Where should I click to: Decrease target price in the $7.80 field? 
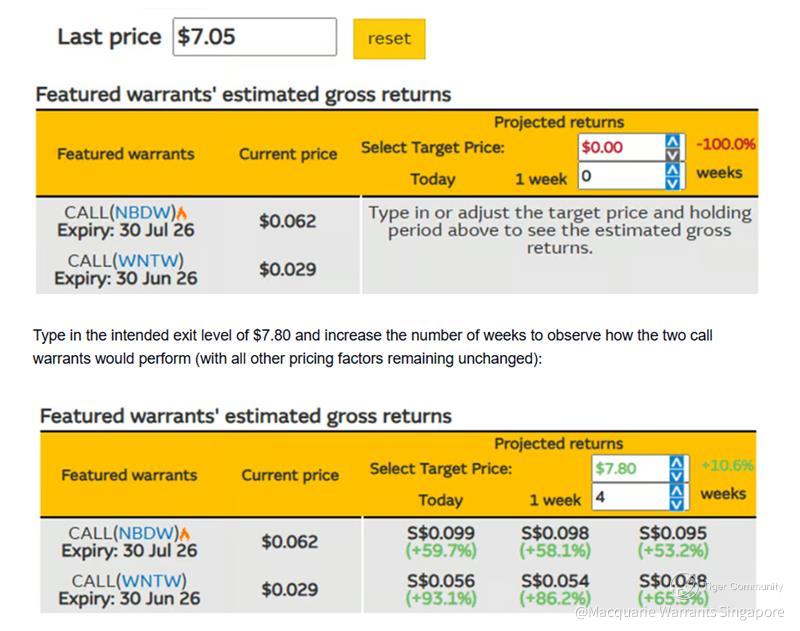679,475
